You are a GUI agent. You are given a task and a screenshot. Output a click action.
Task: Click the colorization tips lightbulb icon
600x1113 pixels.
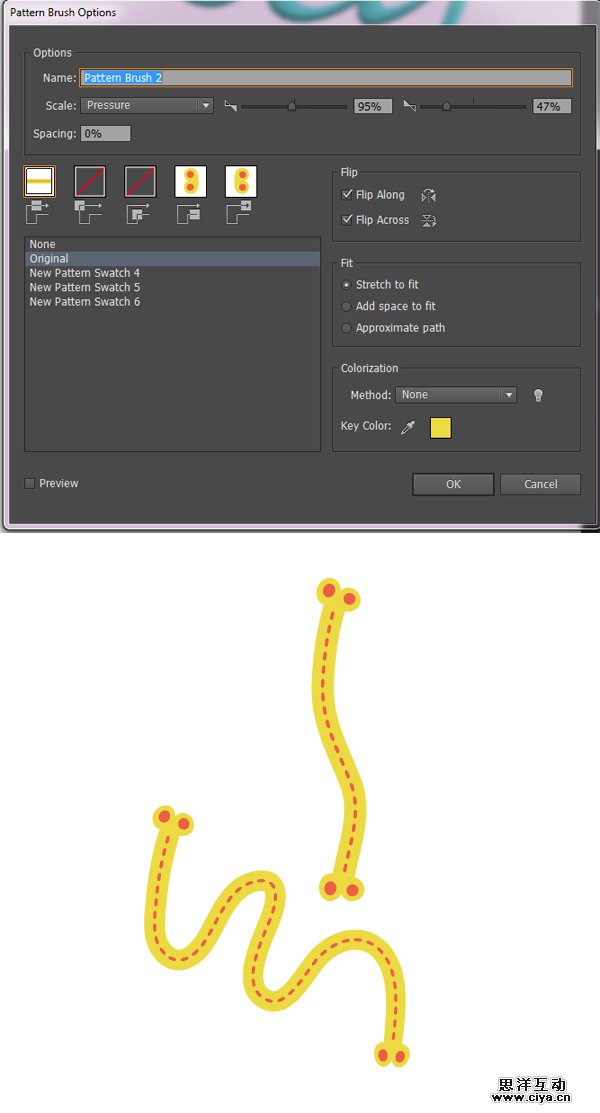538,395
